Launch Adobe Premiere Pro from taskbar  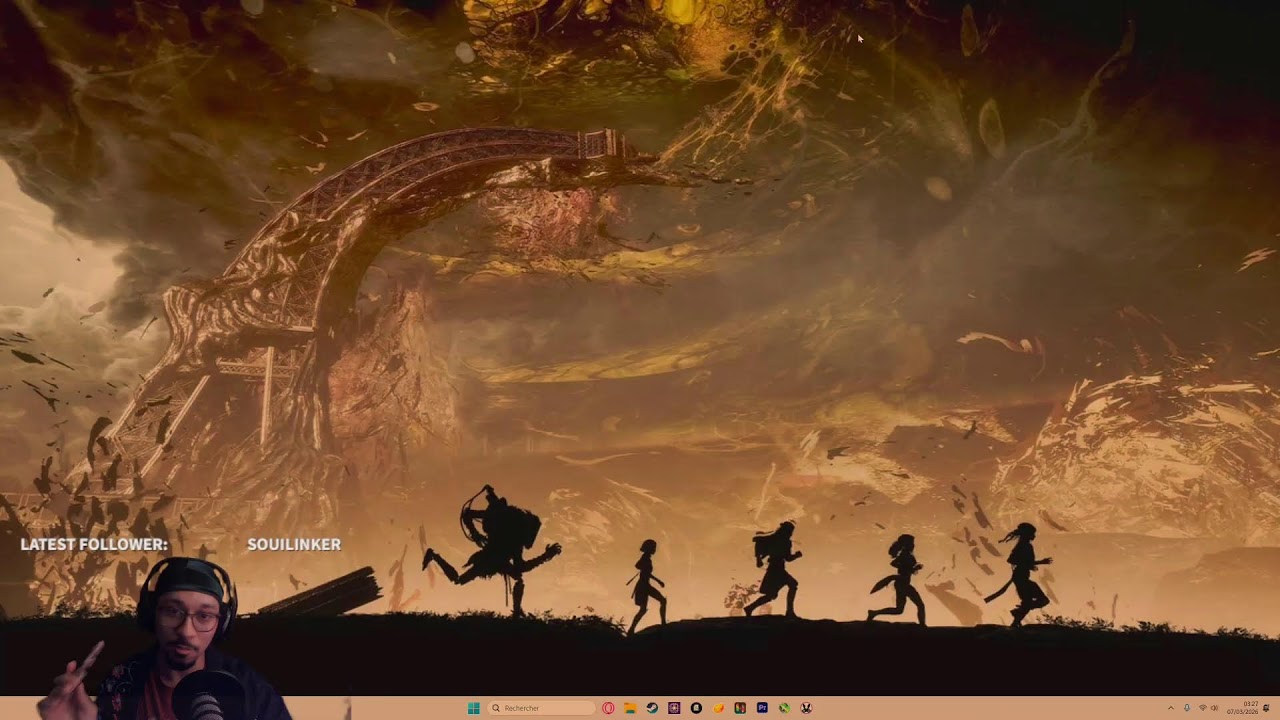[x=762, y=708]
